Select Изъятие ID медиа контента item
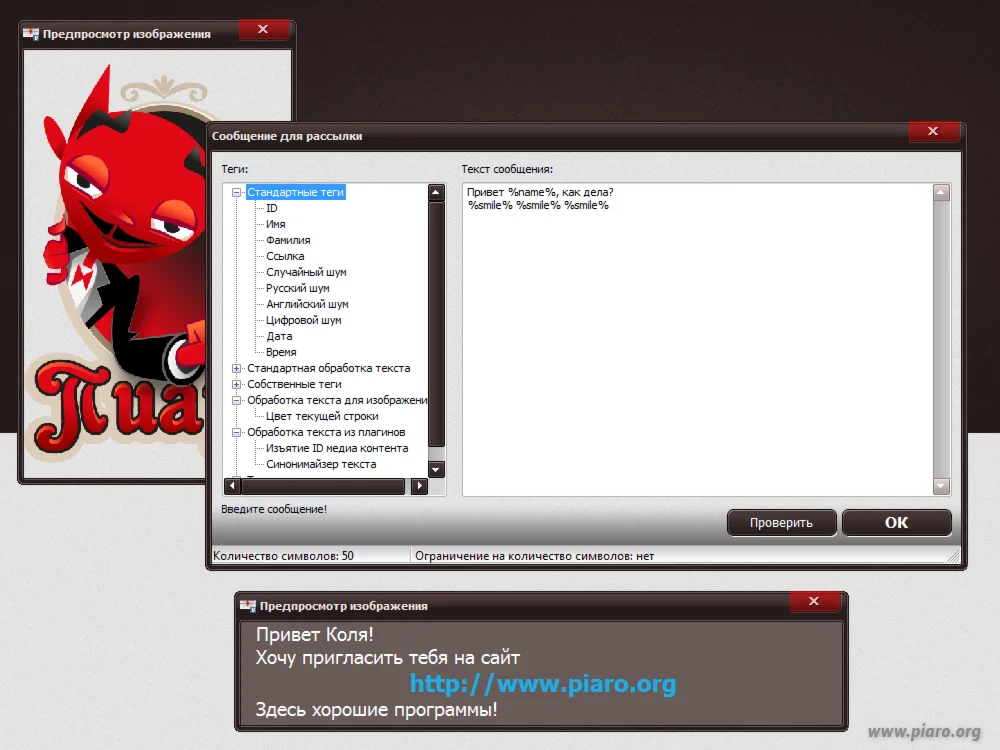Screen dimensions: 1000x750 (337, 448)
